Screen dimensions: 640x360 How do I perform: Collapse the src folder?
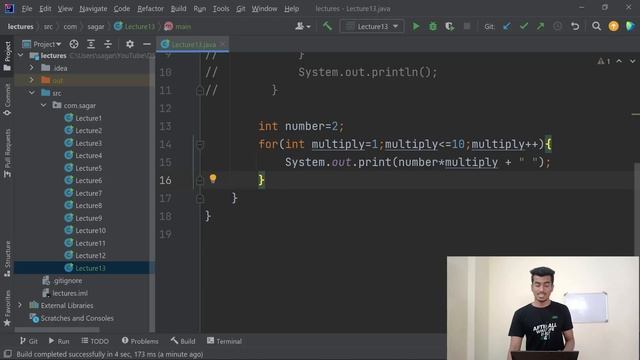point(32,93)
